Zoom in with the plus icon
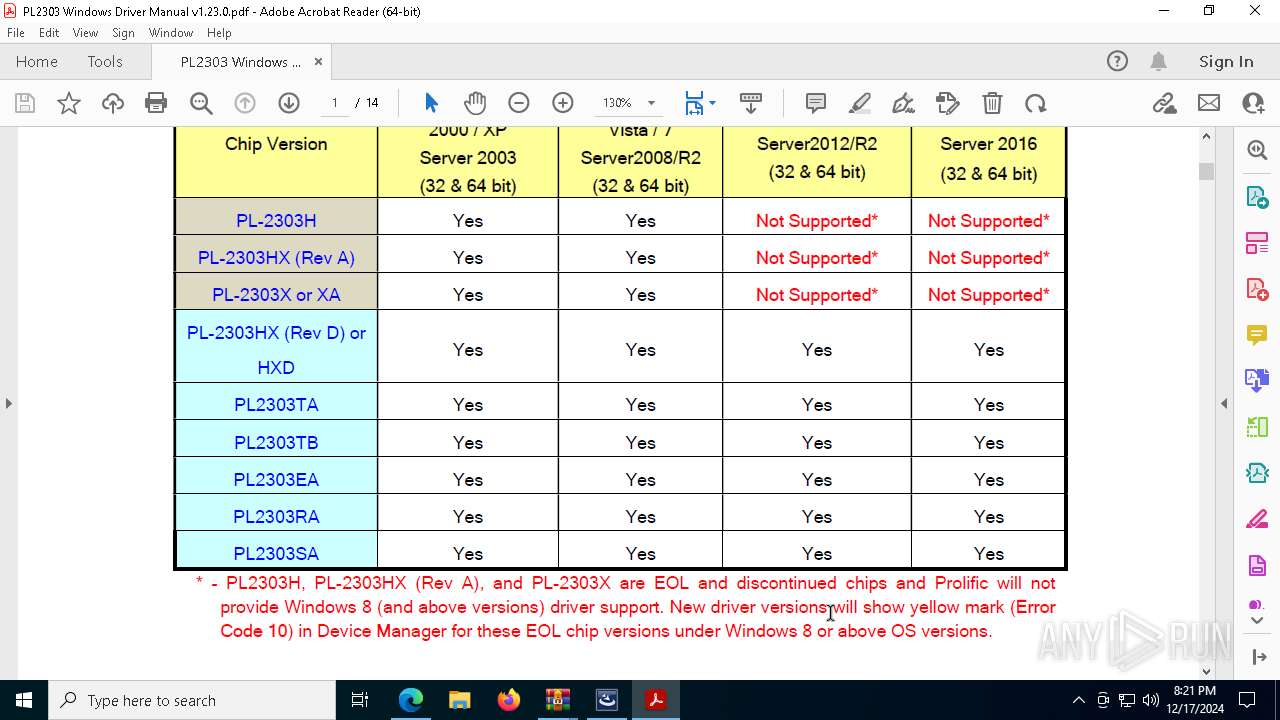This screenshot has width=1280, height=720. pyautogui.click(x=563, y=103)
